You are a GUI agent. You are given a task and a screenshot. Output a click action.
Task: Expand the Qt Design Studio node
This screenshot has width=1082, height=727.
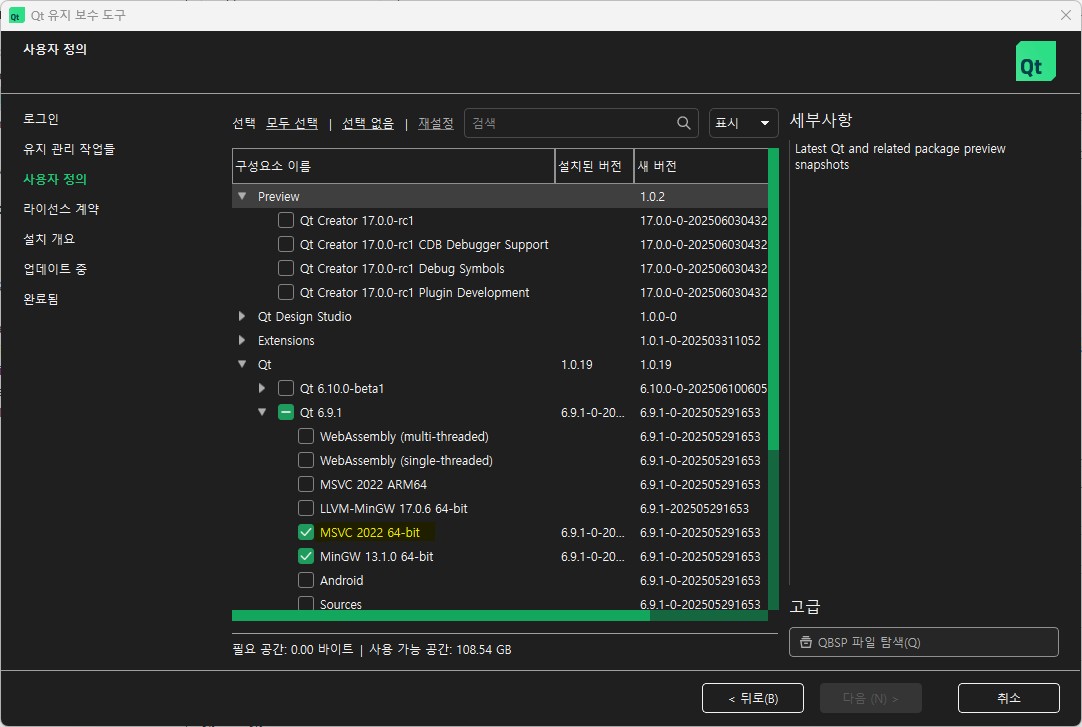(242, 316)
